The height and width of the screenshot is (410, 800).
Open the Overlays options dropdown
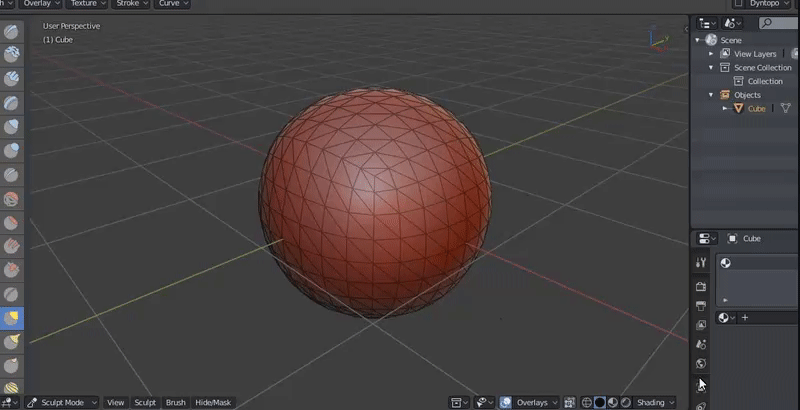(536, 402)
